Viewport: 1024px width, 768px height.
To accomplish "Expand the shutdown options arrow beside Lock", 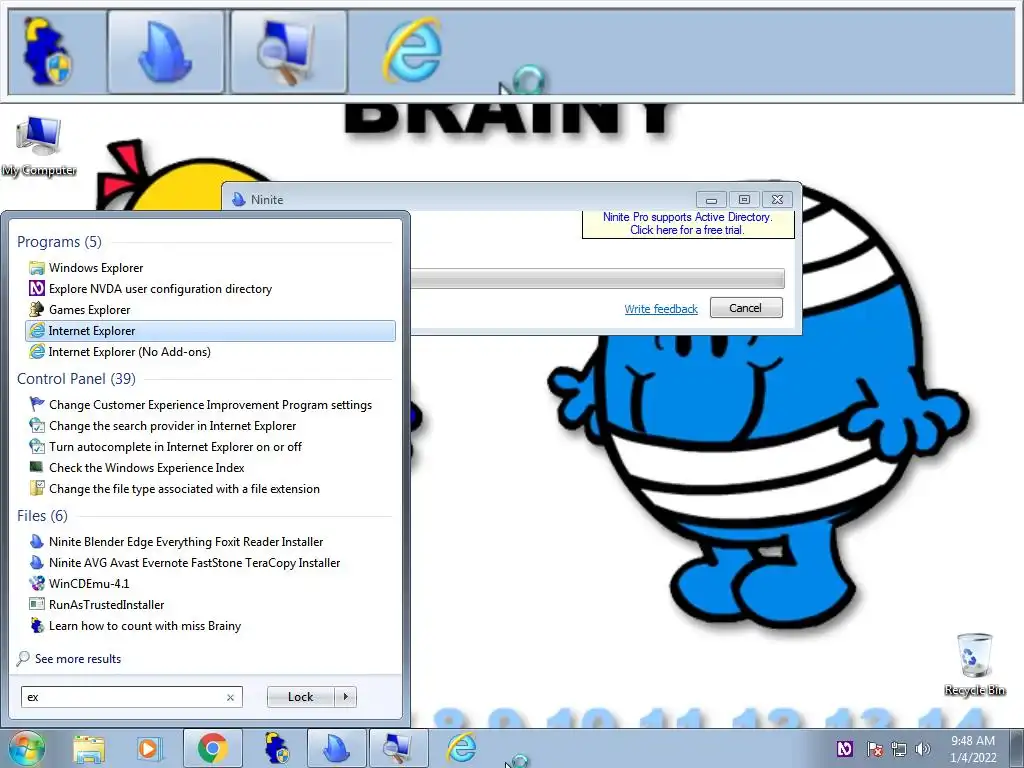I will pos(345,697).
